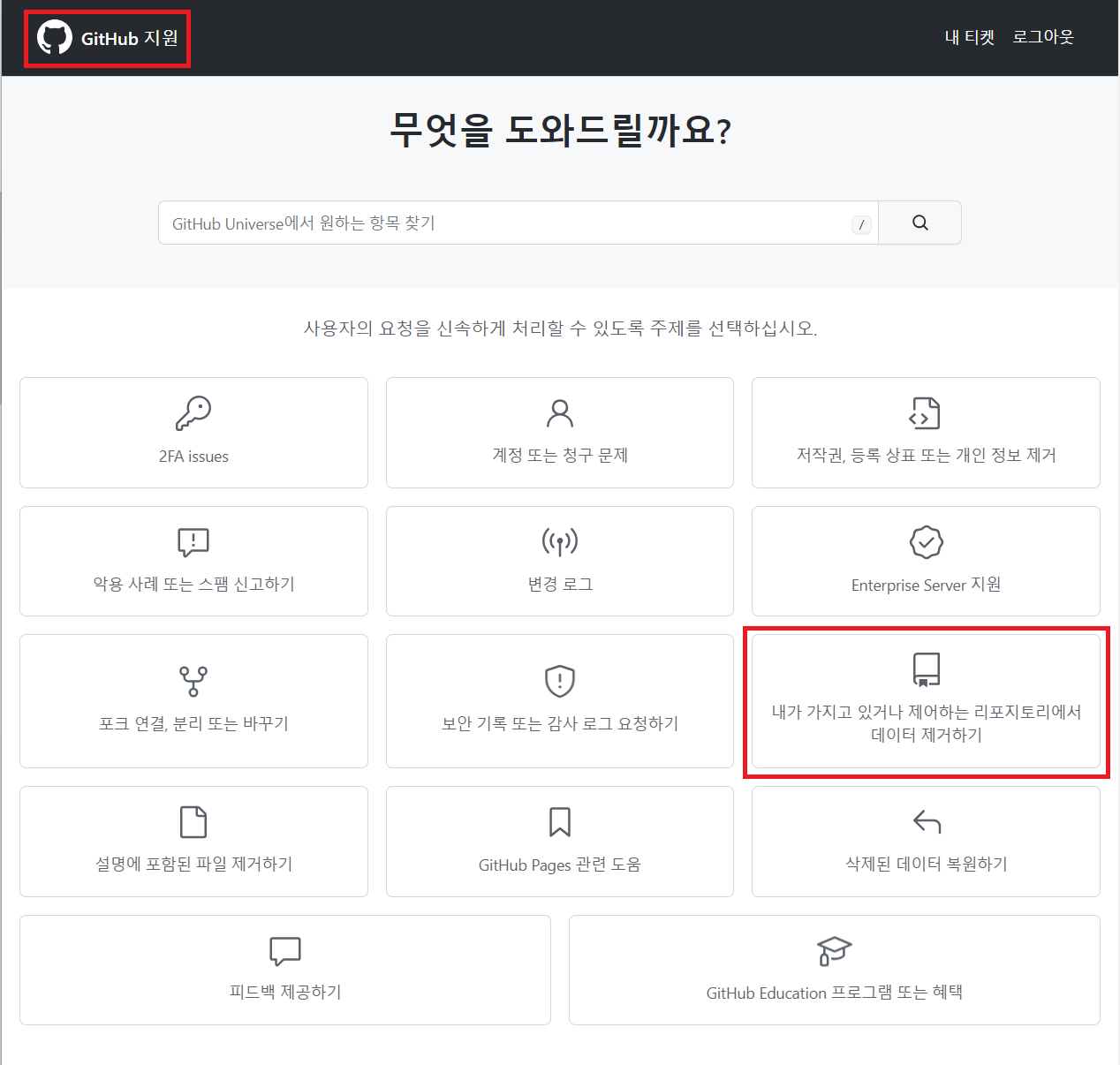Select 계정 또는 청구 문제 topic
The height and width of the screenshot is (1065, 1120).
tap(560, 433)
